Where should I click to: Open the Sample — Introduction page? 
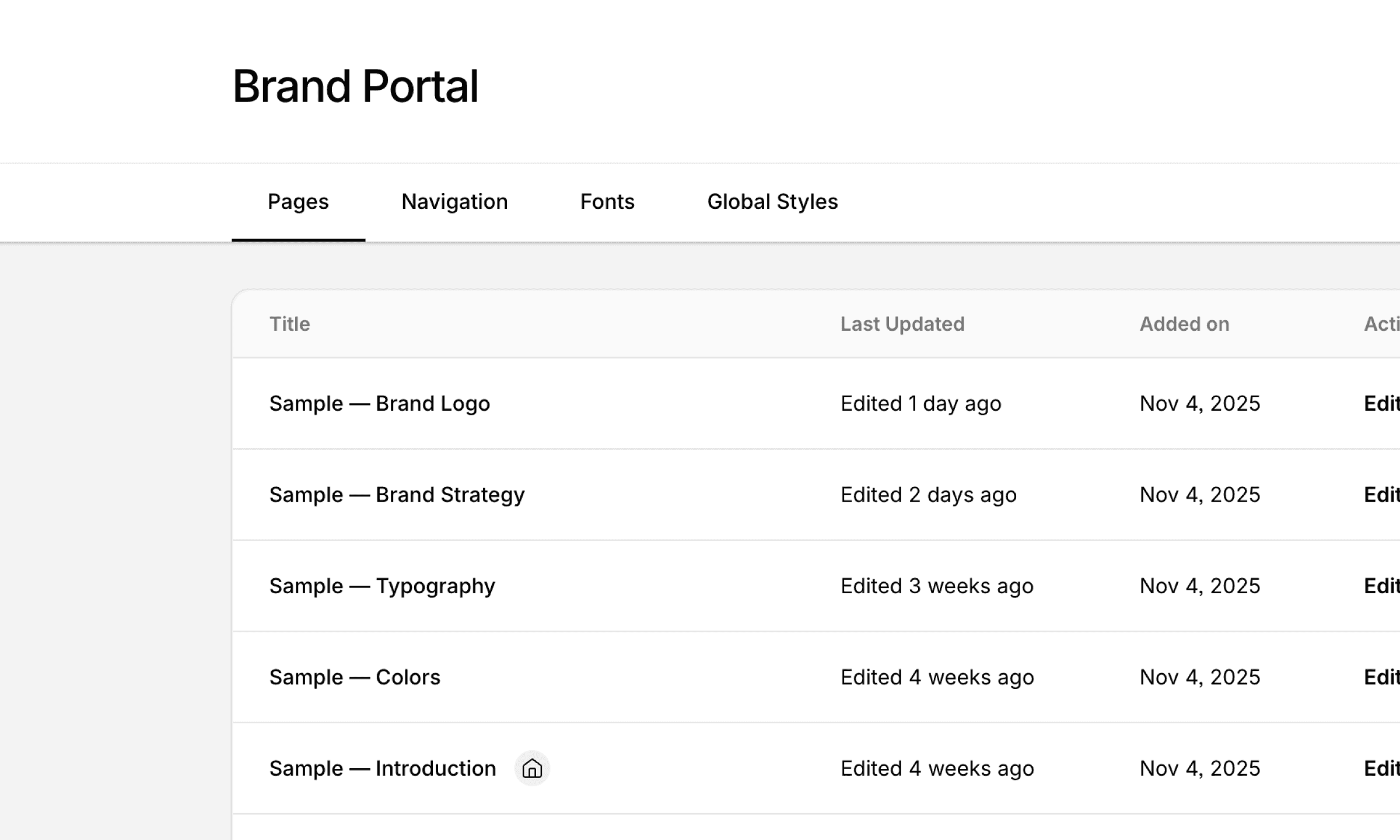click(382, 768)
